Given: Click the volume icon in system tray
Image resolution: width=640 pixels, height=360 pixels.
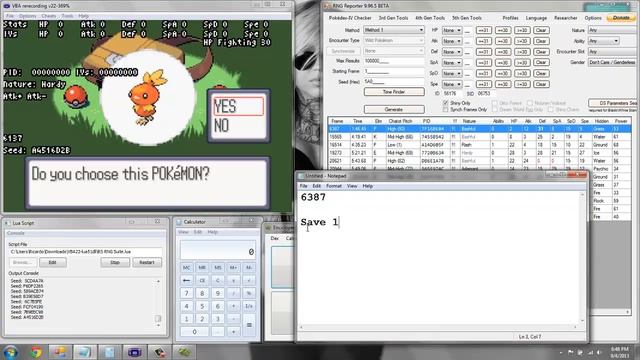Looking at the screenshot, I should [599, 352].
